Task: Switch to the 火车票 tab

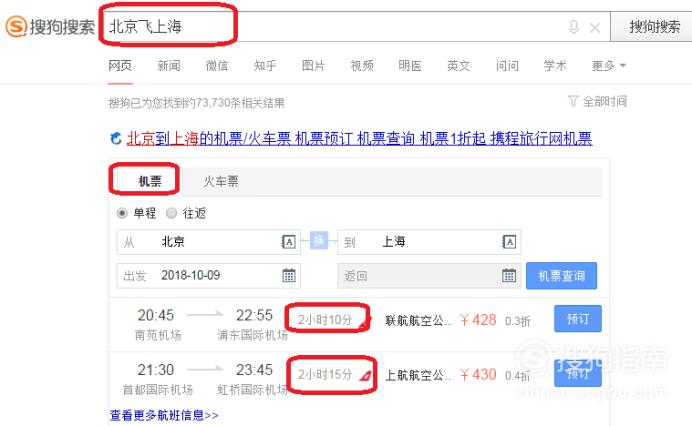Action: (x=221, y=181)
